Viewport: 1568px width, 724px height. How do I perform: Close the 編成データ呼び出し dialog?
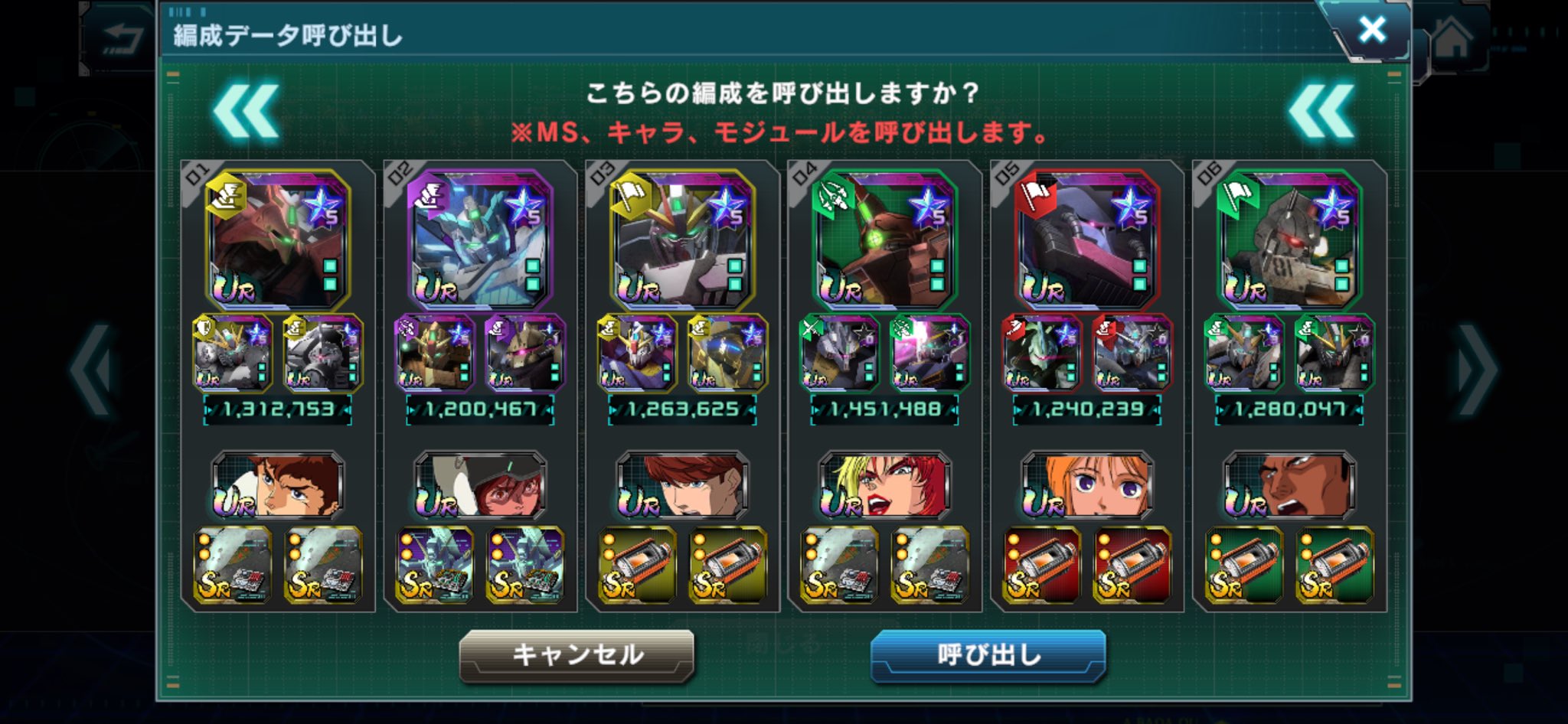point(1371,30)
